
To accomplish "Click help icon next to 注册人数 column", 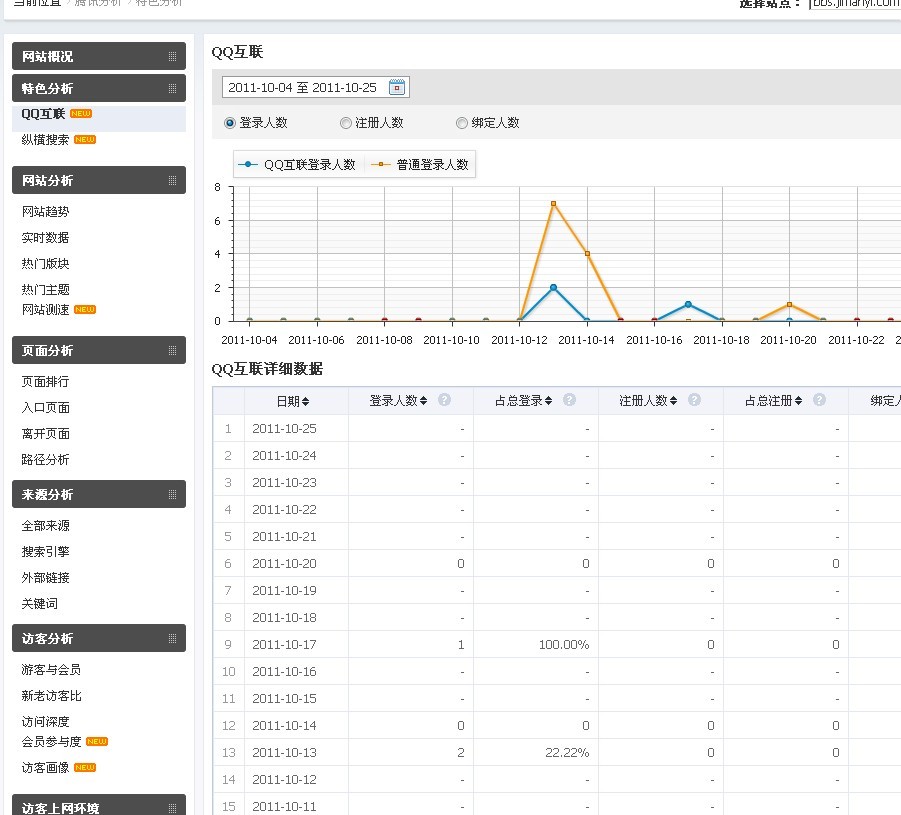I will [695, 400].
